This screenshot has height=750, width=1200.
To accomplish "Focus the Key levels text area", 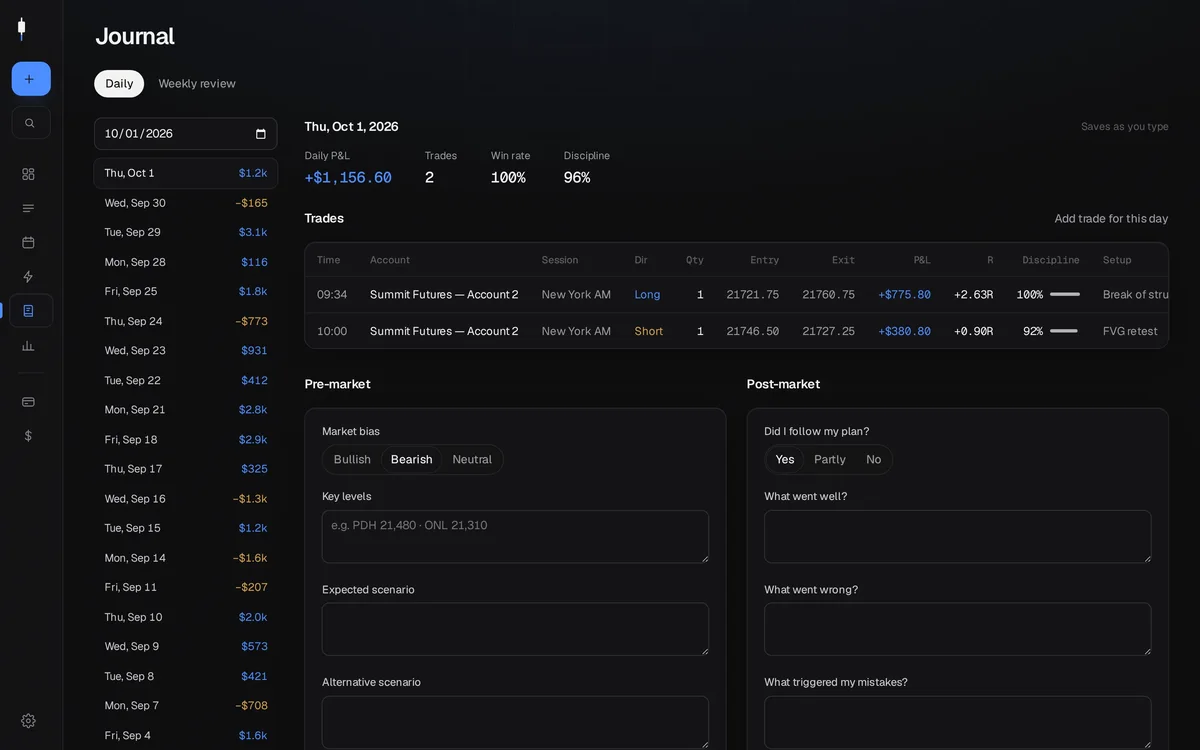I will [515, 537].
